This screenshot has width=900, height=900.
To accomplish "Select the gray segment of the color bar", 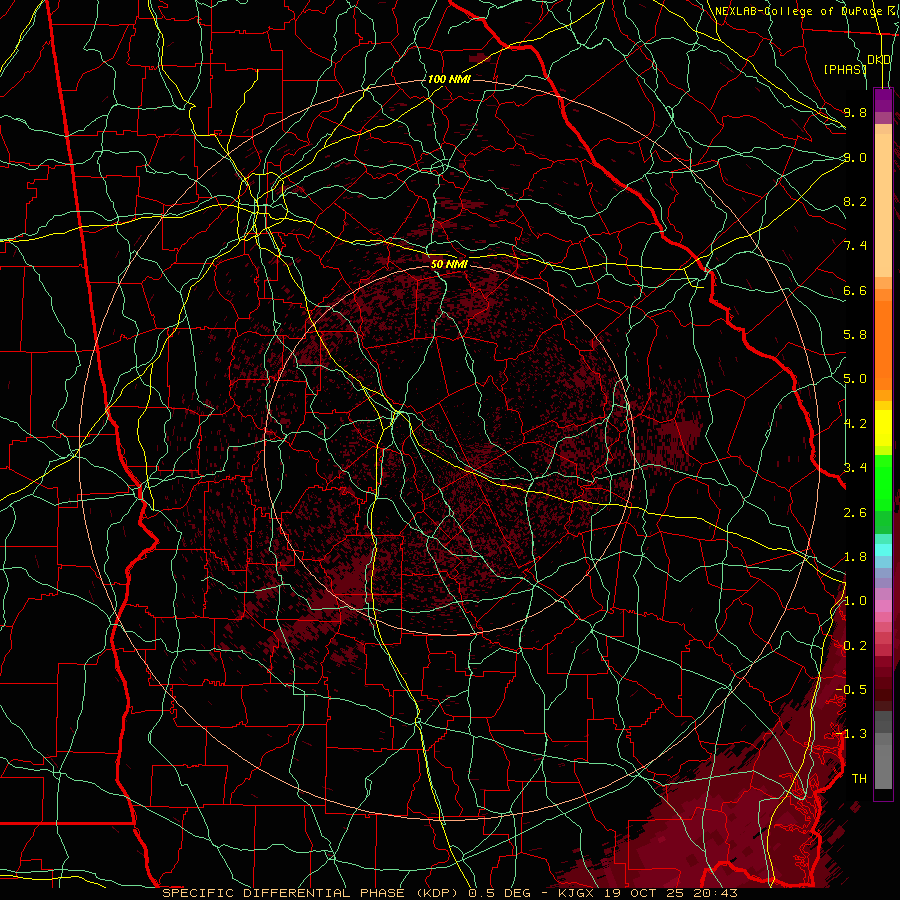I will 883,751.
